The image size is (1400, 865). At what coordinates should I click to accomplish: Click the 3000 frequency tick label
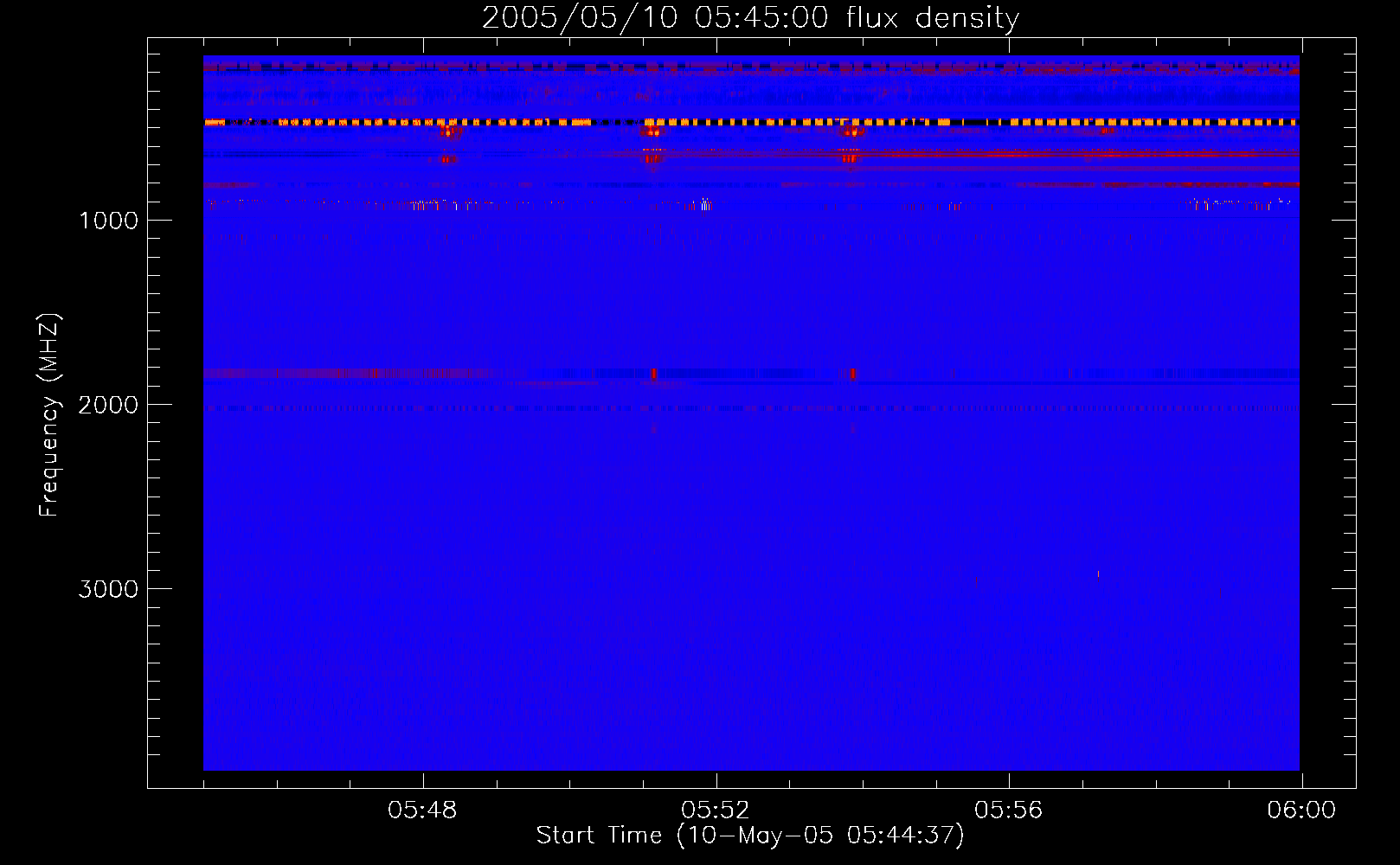(x=108, y=589)
